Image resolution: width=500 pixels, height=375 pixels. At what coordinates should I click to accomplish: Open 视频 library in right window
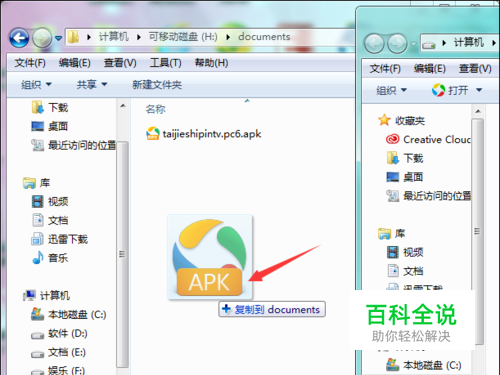(x=405, y=252)
